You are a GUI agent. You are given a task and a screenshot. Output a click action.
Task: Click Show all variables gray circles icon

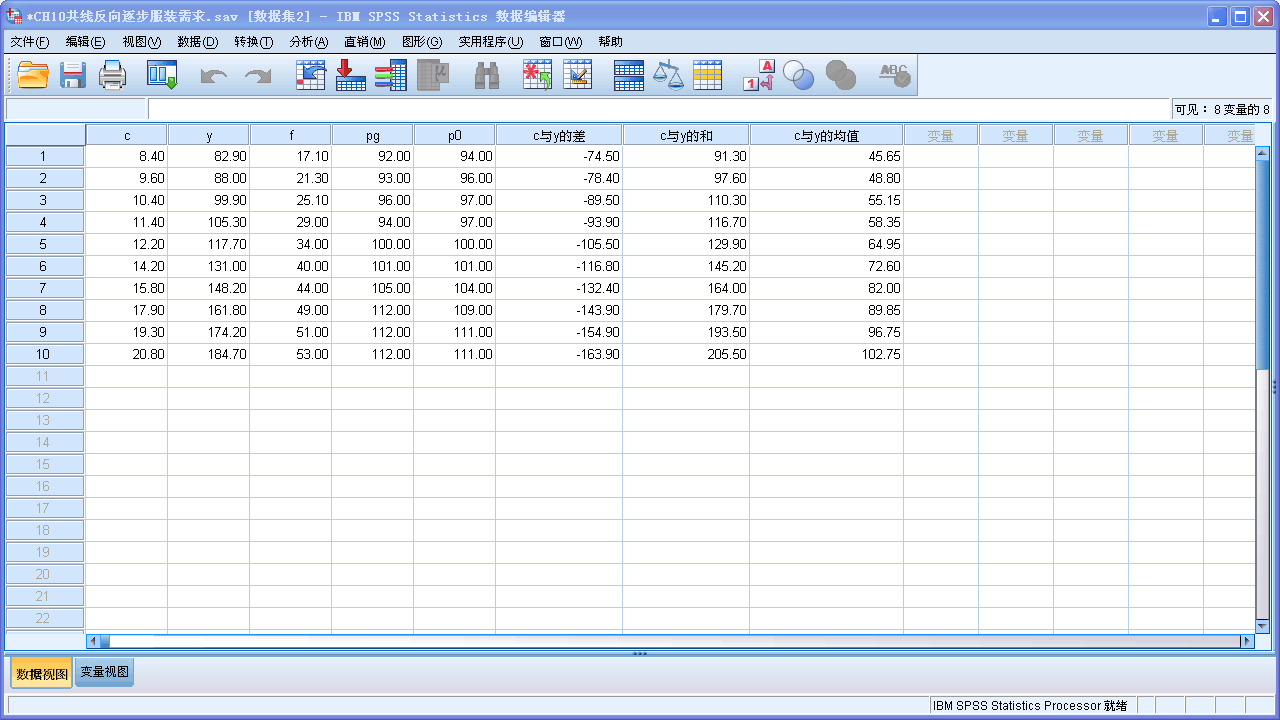click(x=840, y=75)
